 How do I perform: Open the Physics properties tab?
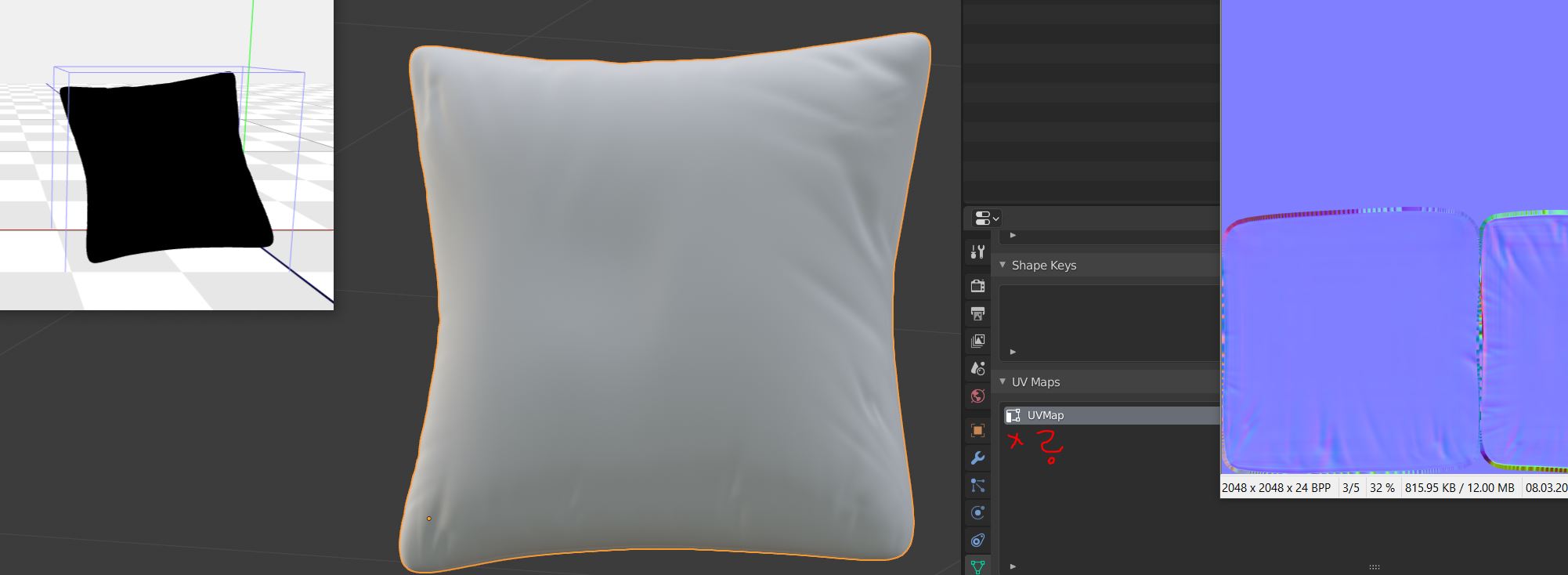click(x=977, y=513)
